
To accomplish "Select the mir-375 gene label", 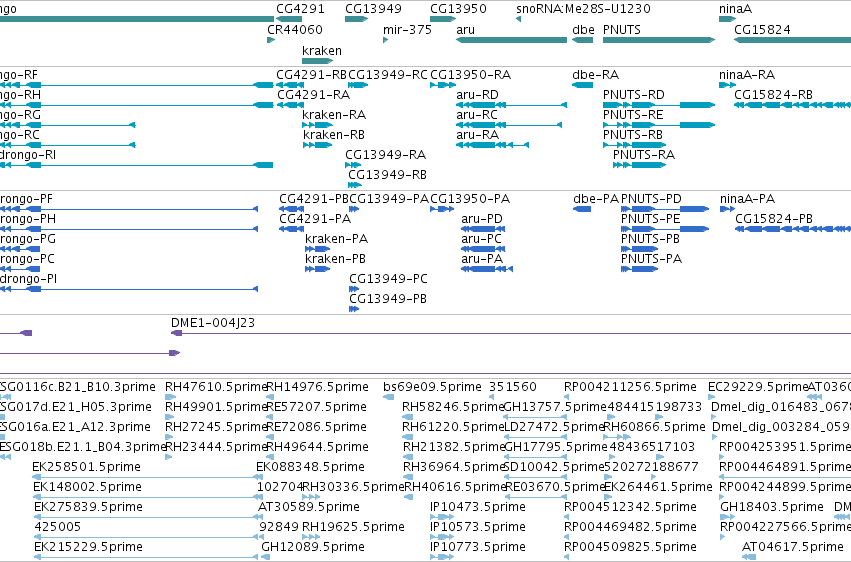I will [407, 29].
